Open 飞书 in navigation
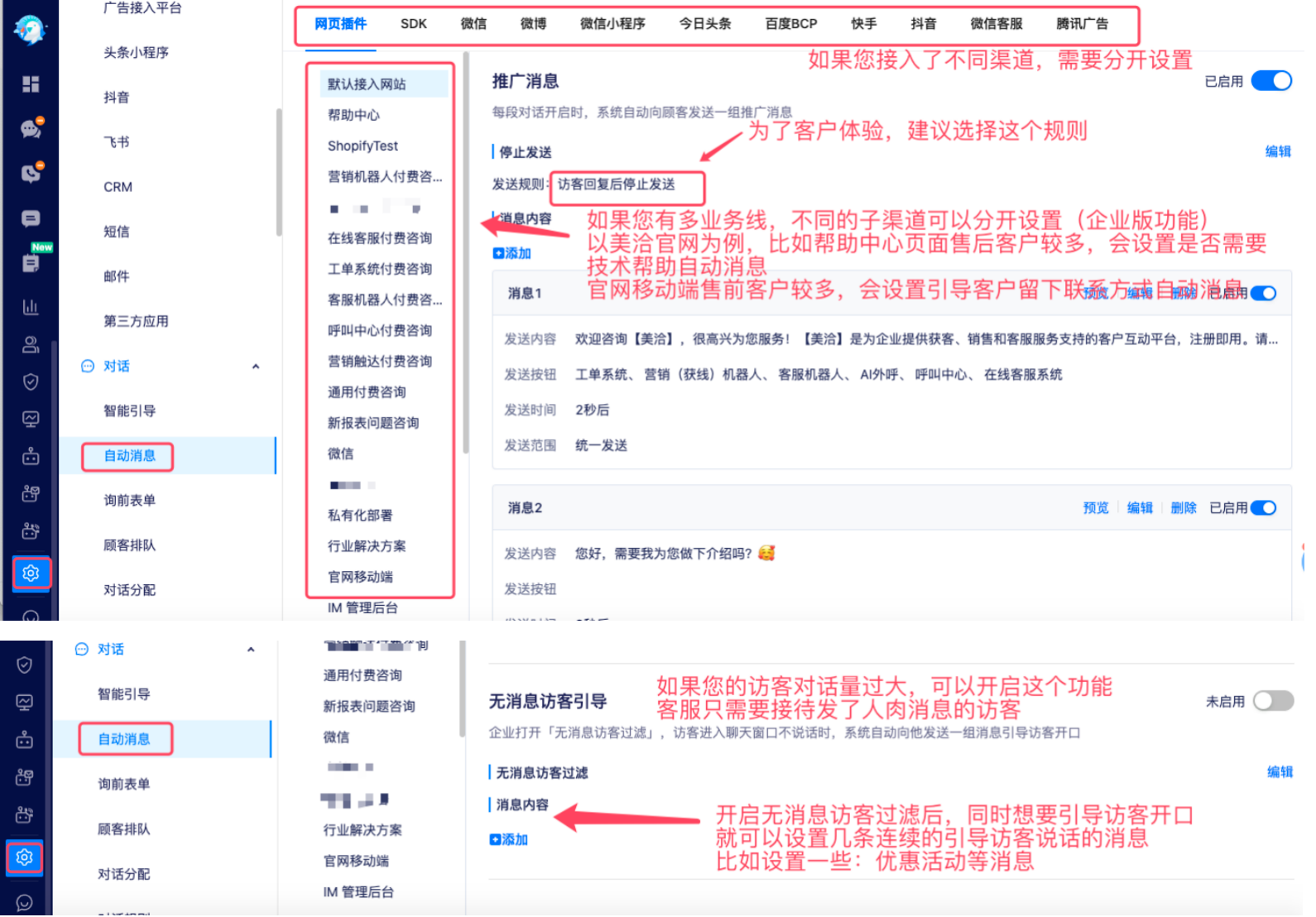Screen dimensions: 1316x917 click(x=116, y=142)
